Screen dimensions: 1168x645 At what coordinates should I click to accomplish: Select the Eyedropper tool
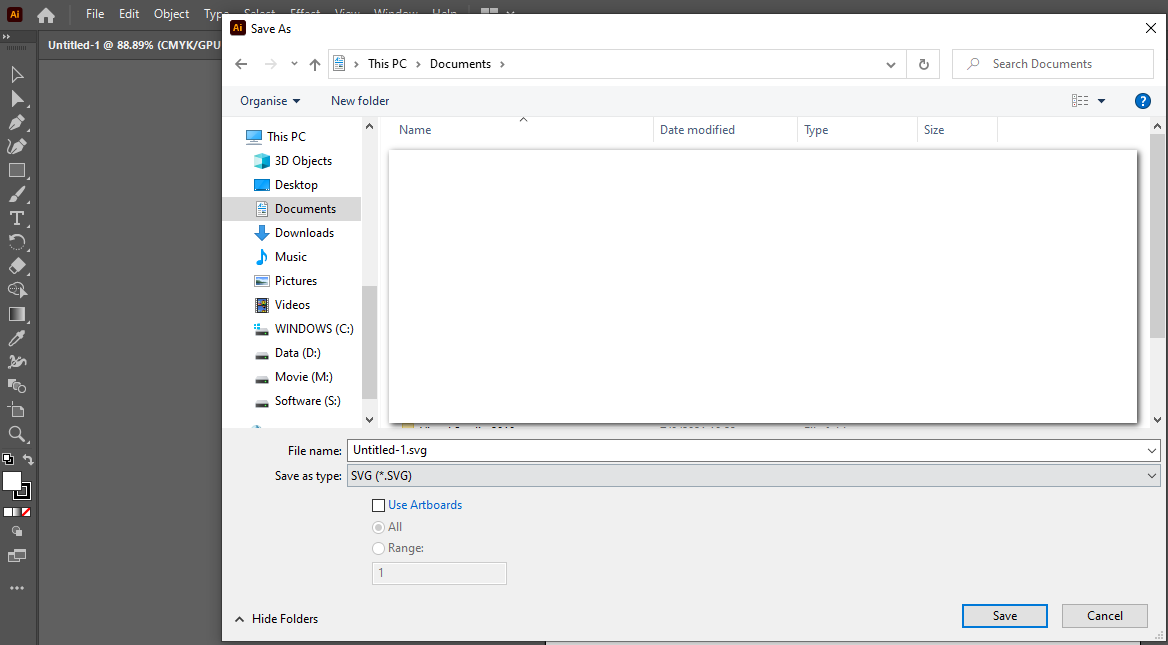tap(16, 338)
